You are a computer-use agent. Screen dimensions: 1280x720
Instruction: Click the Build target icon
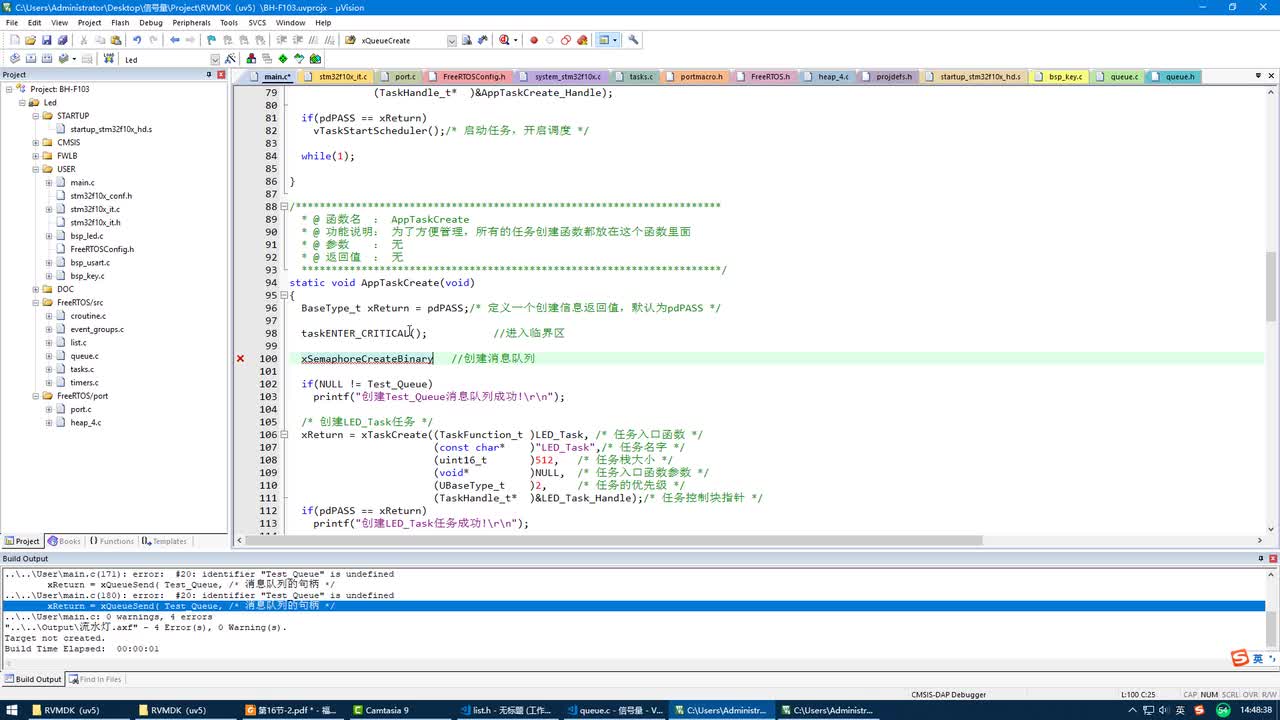pyautogui.click(x=31, y=59)
